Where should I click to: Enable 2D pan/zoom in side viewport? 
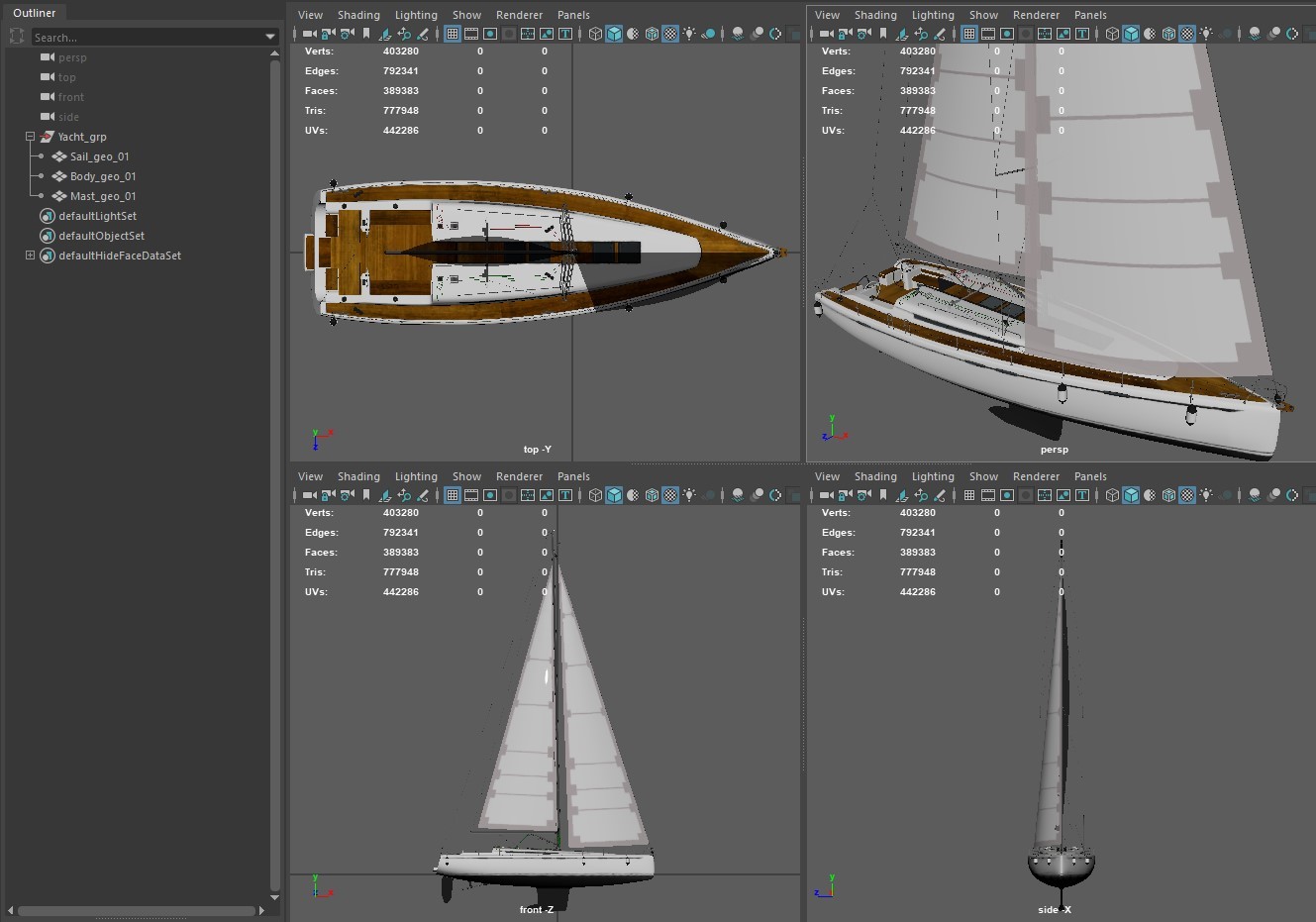(x=922, y=494)
